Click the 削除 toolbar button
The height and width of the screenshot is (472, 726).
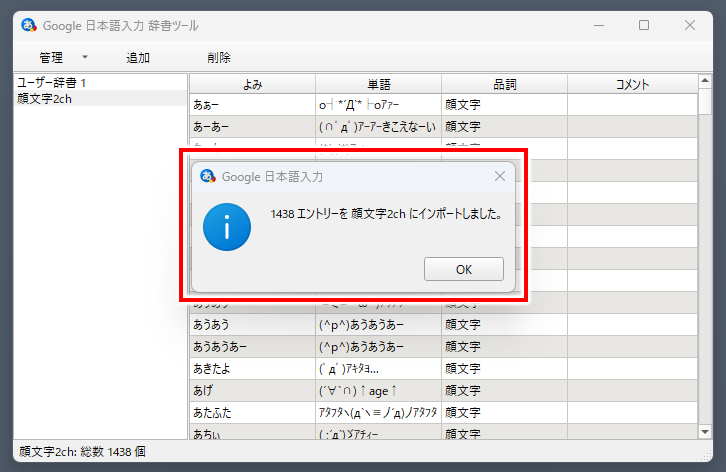pos(219,57)
